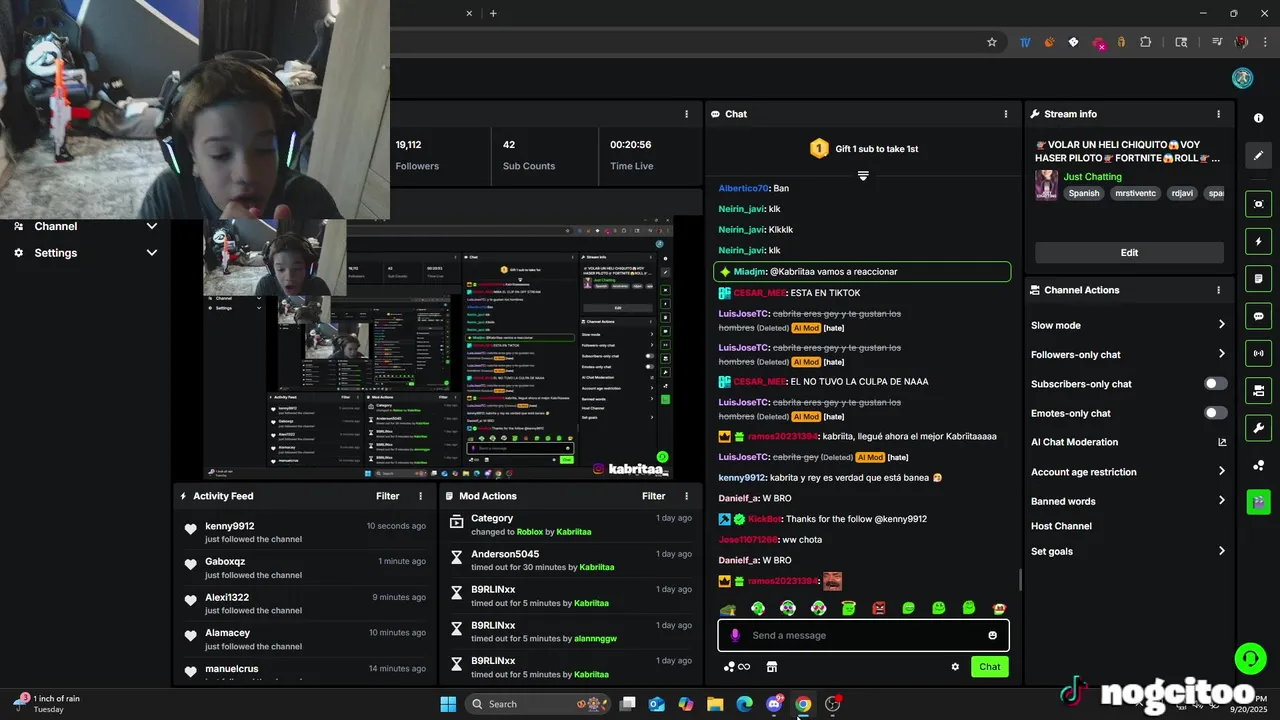Collapse the pinned gift banner arrow
Screen dimensions: 1280x720
click(x=863, y=176)
